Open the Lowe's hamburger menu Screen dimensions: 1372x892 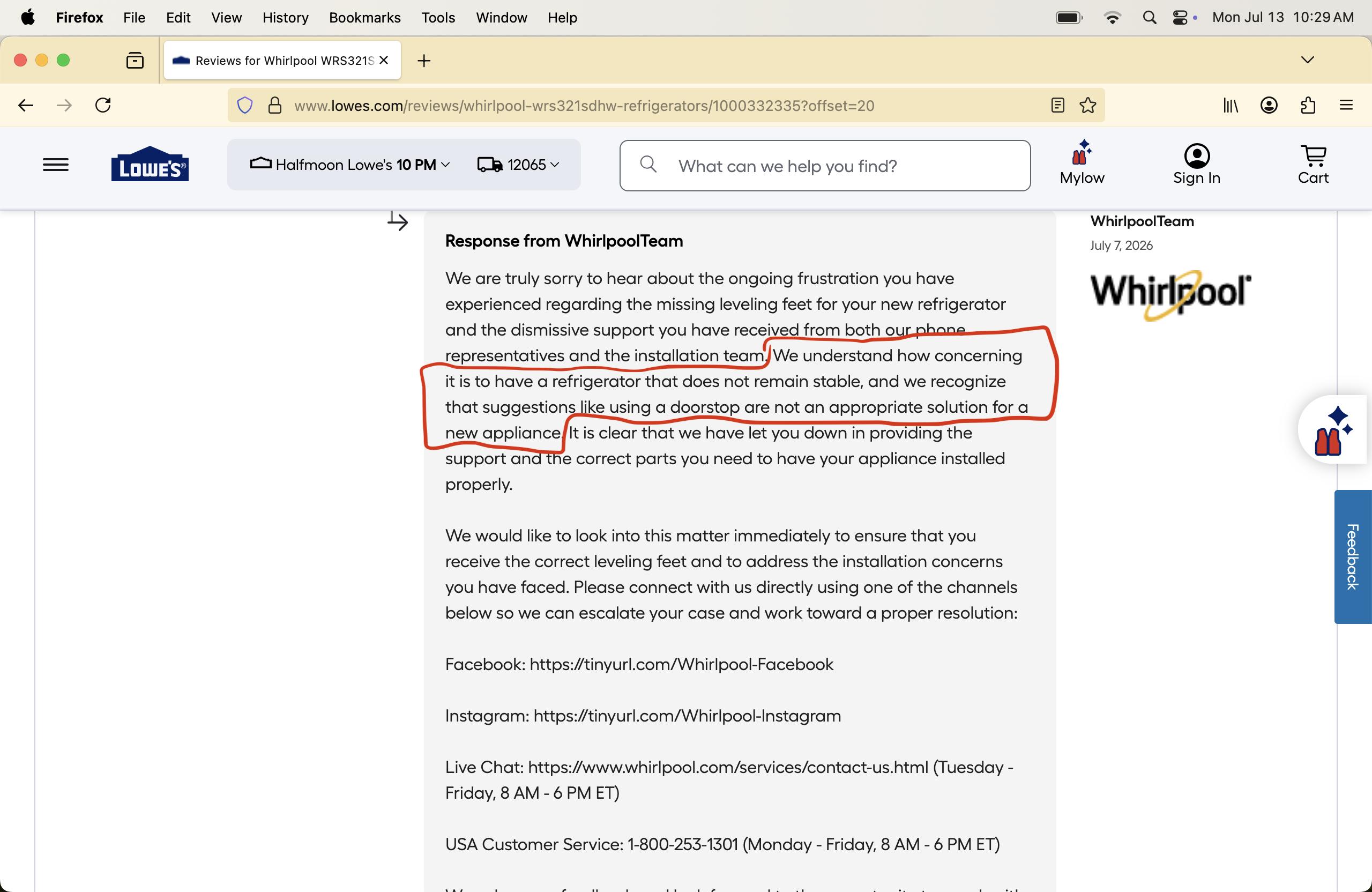(x=55, y=165)
